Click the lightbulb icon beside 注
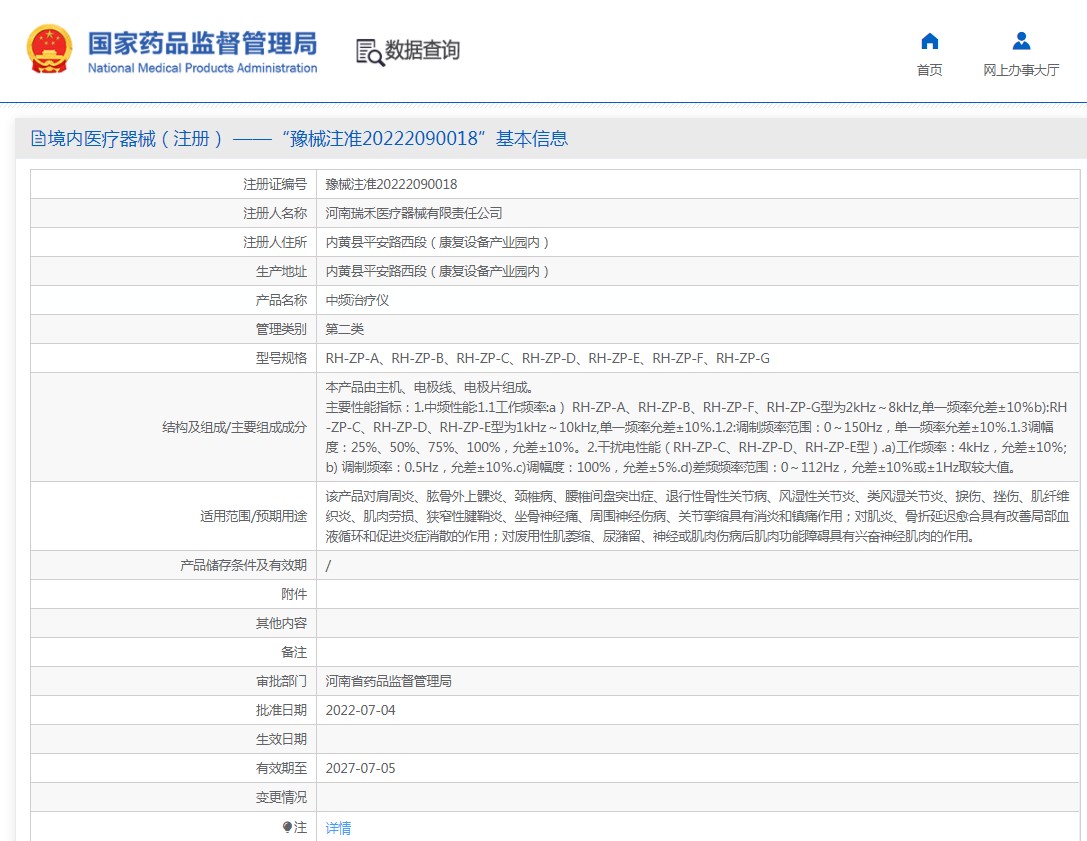1087x841 pixels. click(x=287, y=826)
